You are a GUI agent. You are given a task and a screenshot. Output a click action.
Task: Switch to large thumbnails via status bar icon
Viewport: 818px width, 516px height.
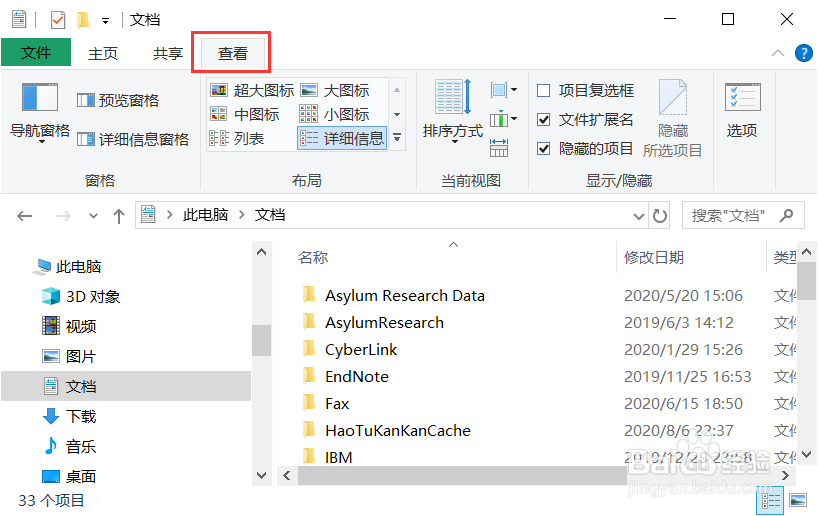pyautogui.click(x=798, y=500)
